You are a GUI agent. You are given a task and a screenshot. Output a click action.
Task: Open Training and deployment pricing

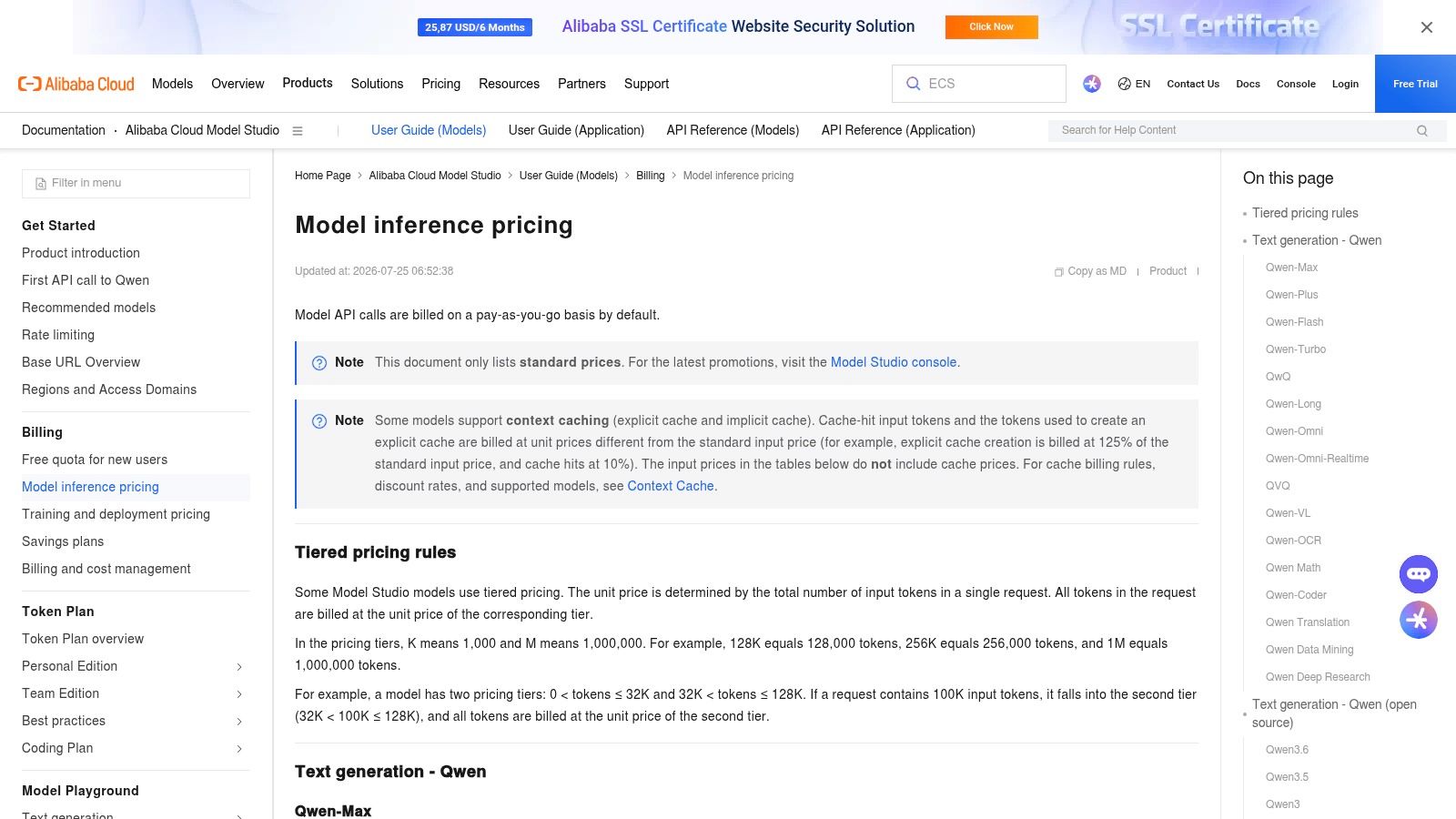pos(116,514)
